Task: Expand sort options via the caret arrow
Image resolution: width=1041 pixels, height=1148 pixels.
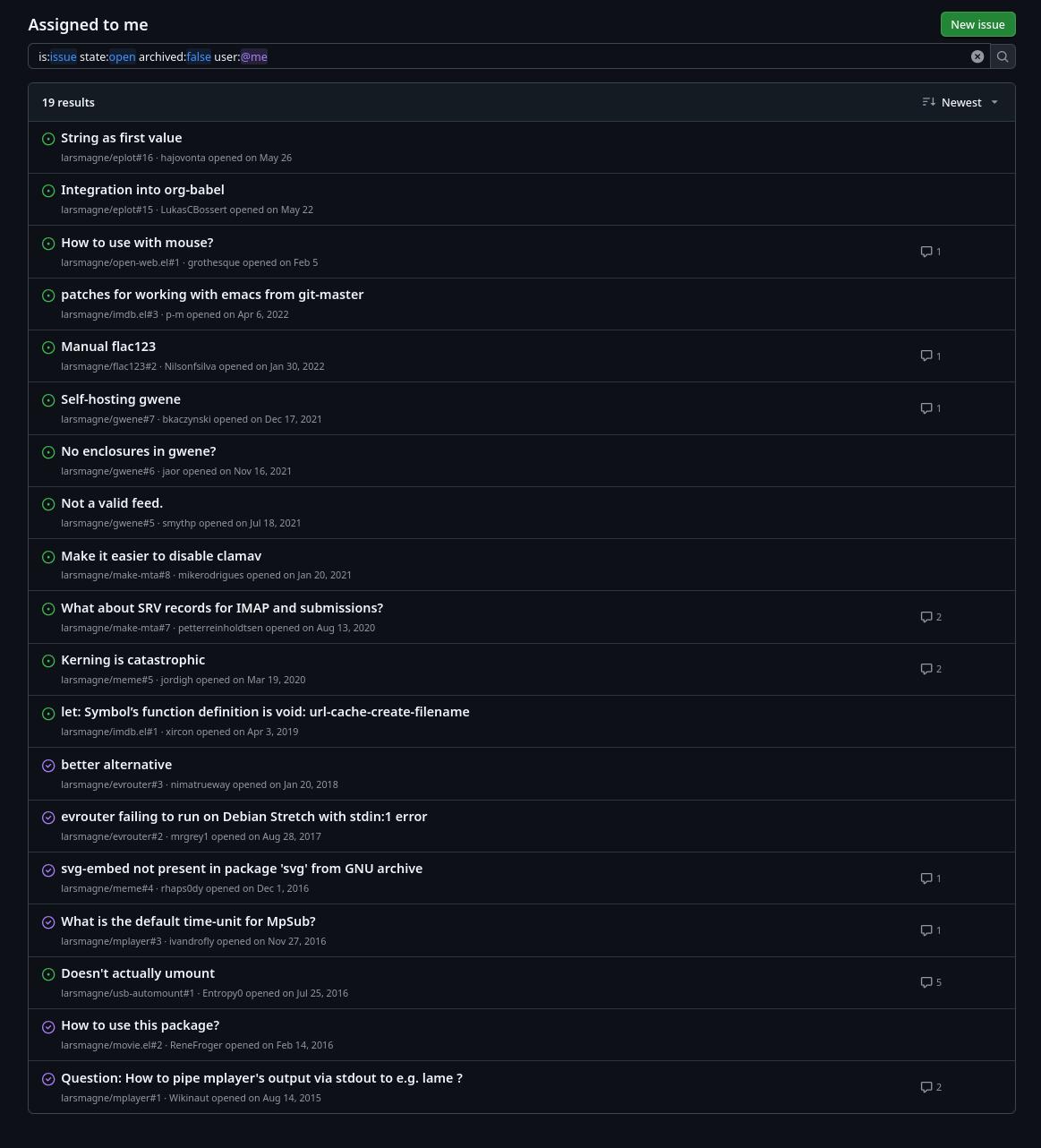Action: tap(994, 102)
